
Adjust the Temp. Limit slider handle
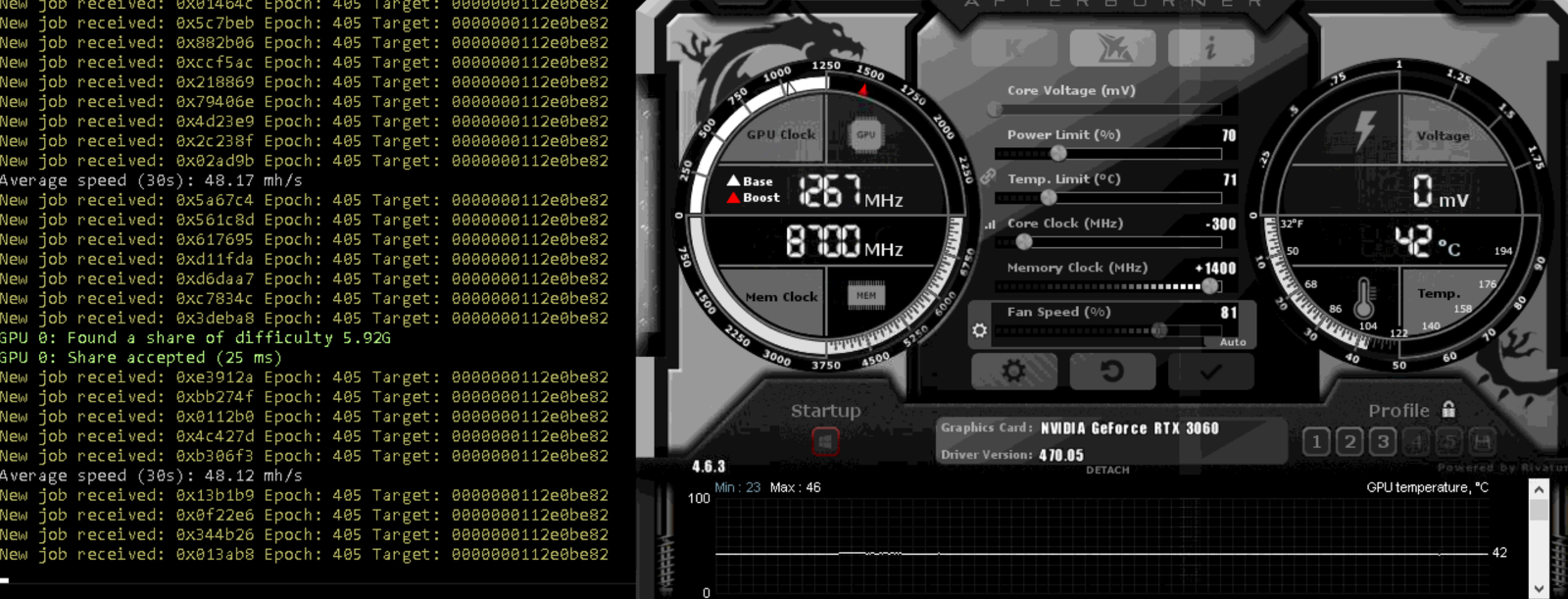coord(1049,197)
